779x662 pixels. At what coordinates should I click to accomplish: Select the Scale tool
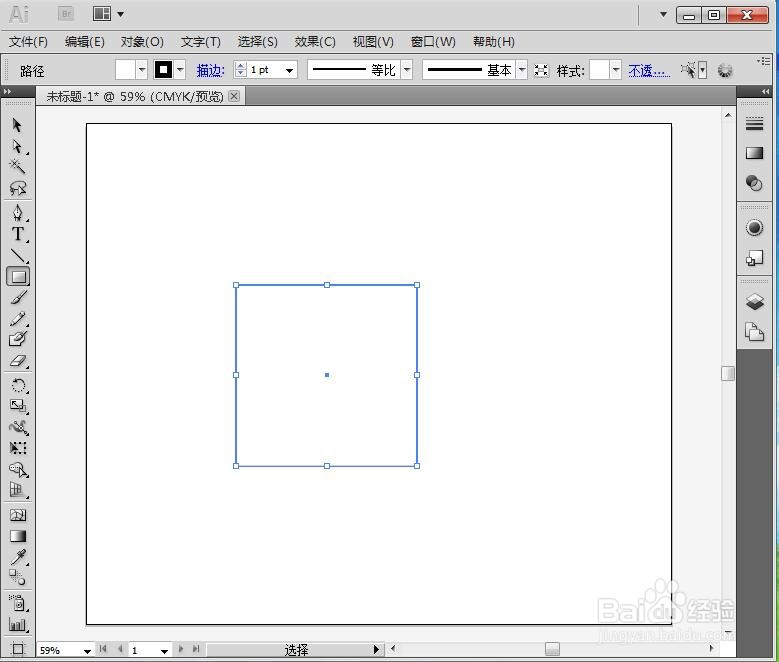17,406
